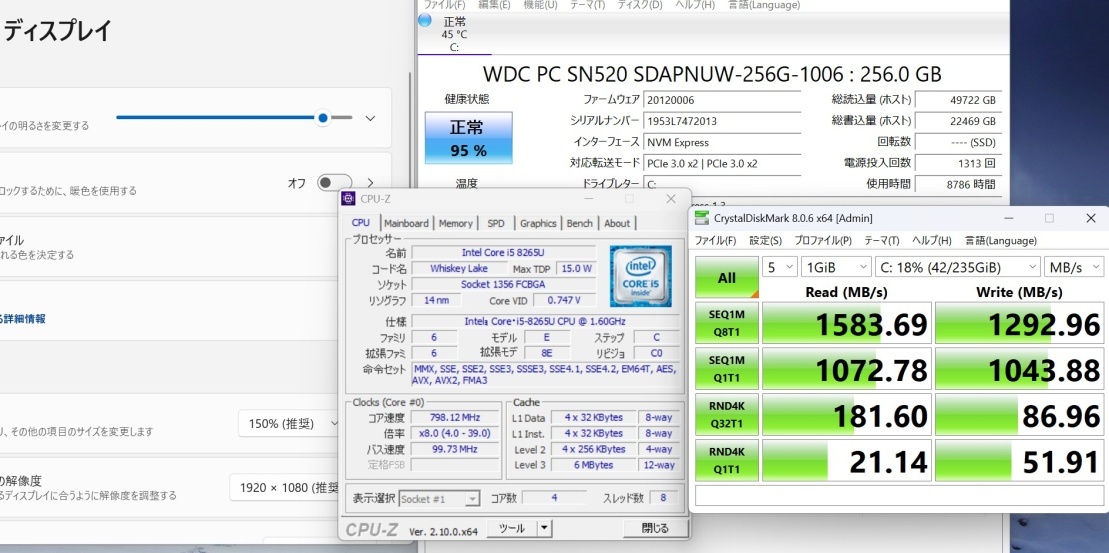Open 機能(U) menu in CrystalDiskInfo
The height and width of the screenshot is (553, 1109).
coord(540,5)
